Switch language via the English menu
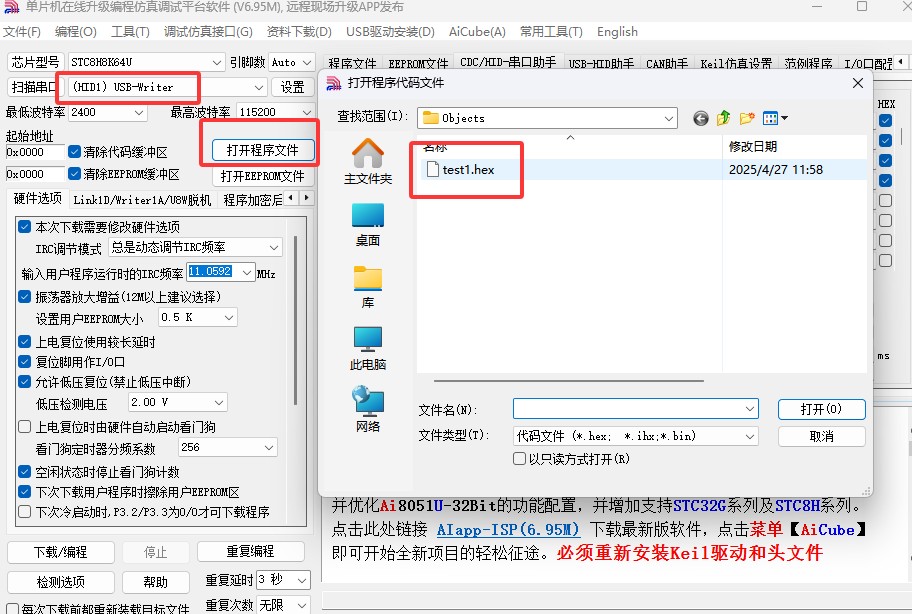The image size is (912, 614). (x=617, y=32)
